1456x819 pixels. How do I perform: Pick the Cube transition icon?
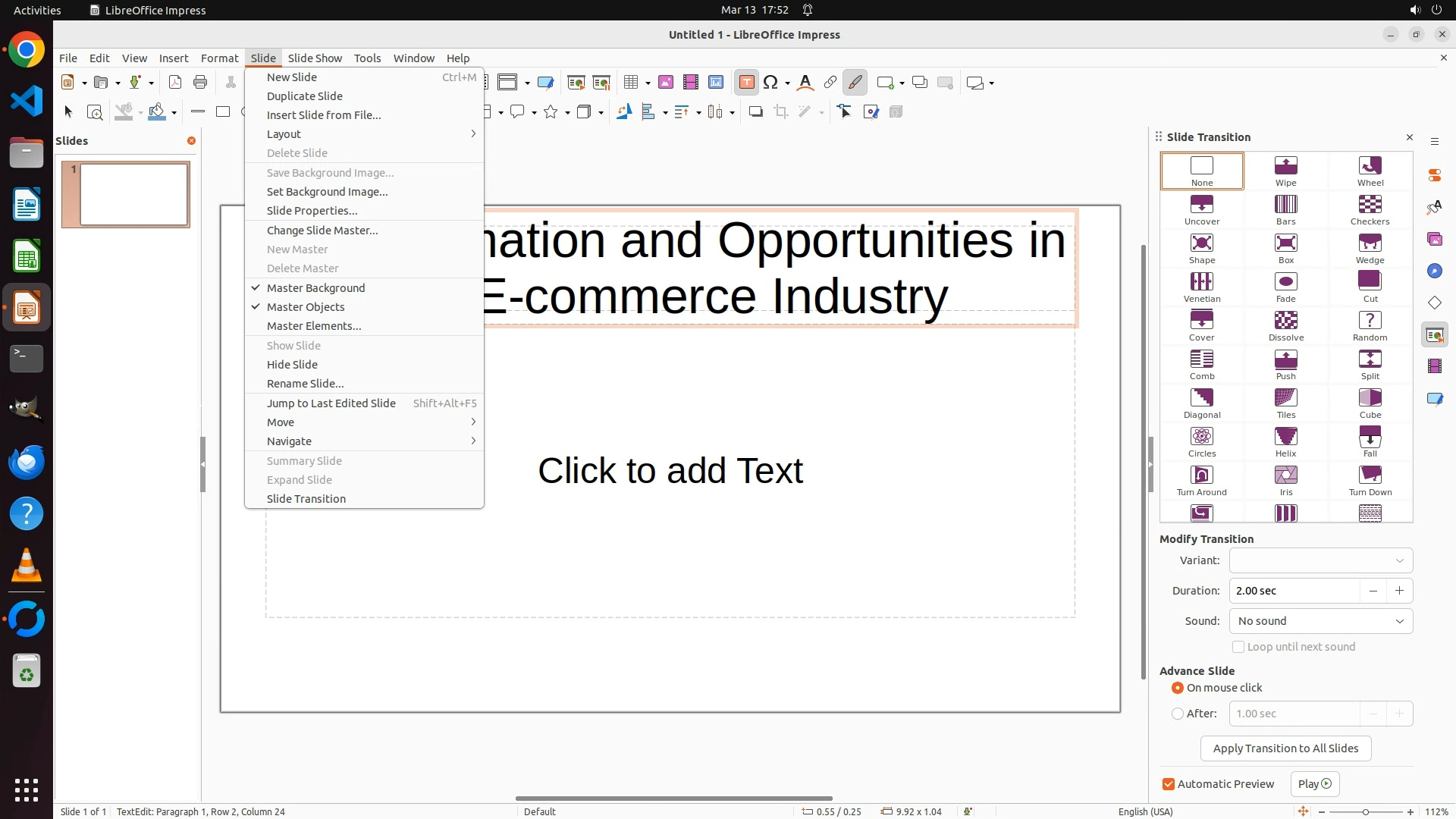pyautogui.click(x=1370, y=403)
